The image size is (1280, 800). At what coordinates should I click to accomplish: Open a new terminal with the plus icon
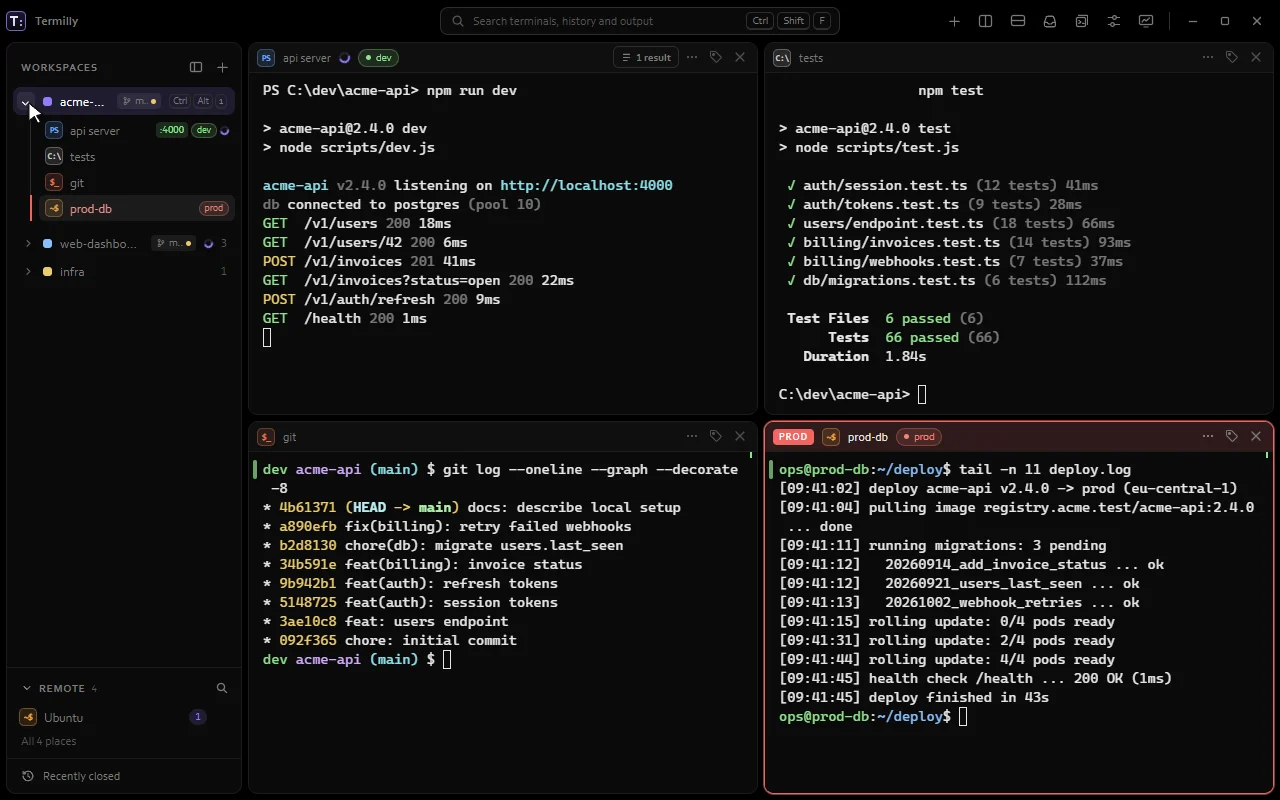[x=954, y=21]
